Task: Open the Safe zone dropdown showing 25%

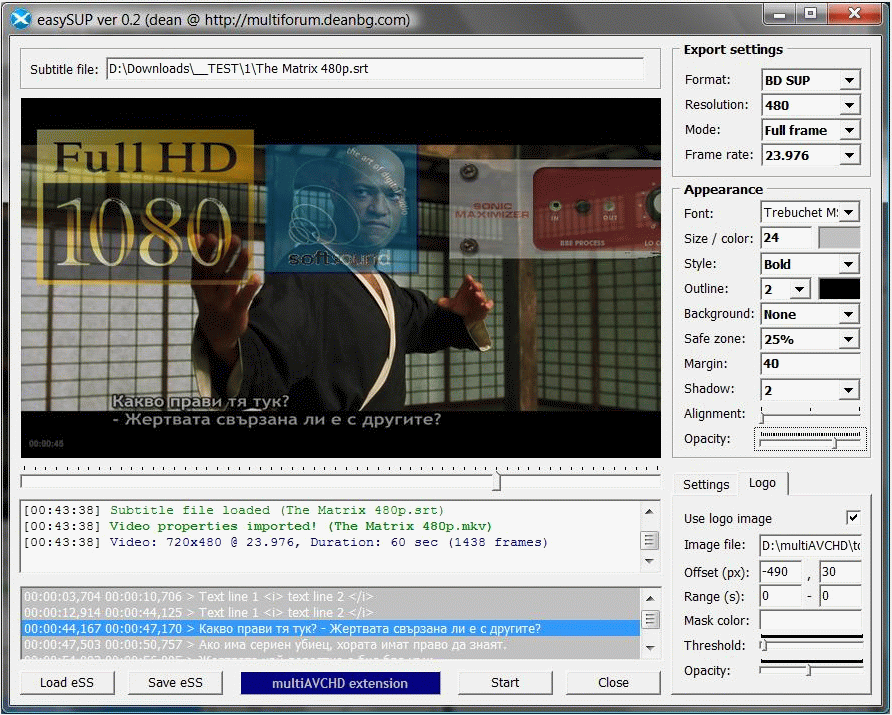Action: [810, 340]
